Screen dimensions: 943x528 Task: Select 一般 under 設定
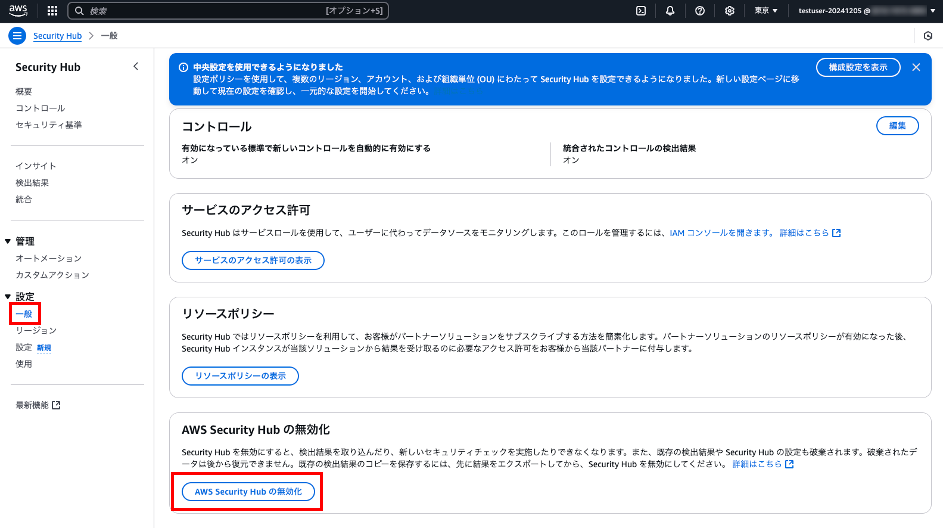coord(23,314)
